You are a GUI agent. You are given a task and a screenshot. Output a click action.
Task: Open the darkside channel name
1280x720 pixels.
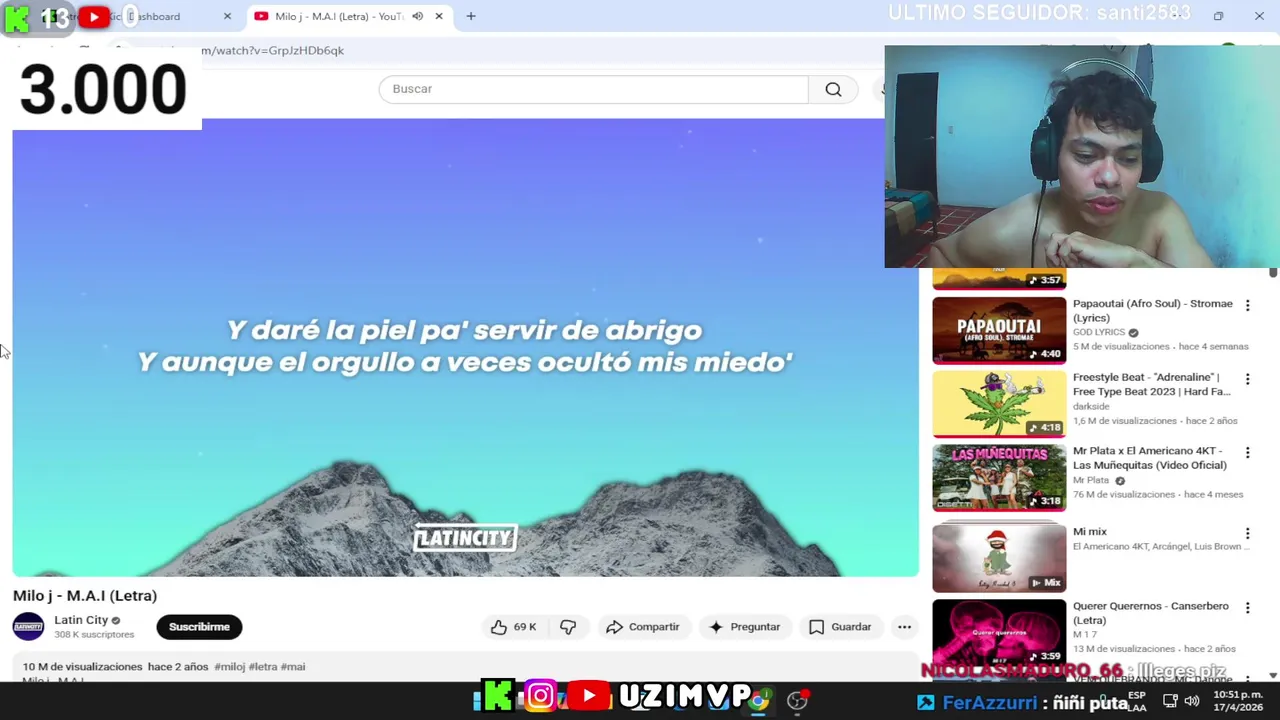[x=1091, y=406]
